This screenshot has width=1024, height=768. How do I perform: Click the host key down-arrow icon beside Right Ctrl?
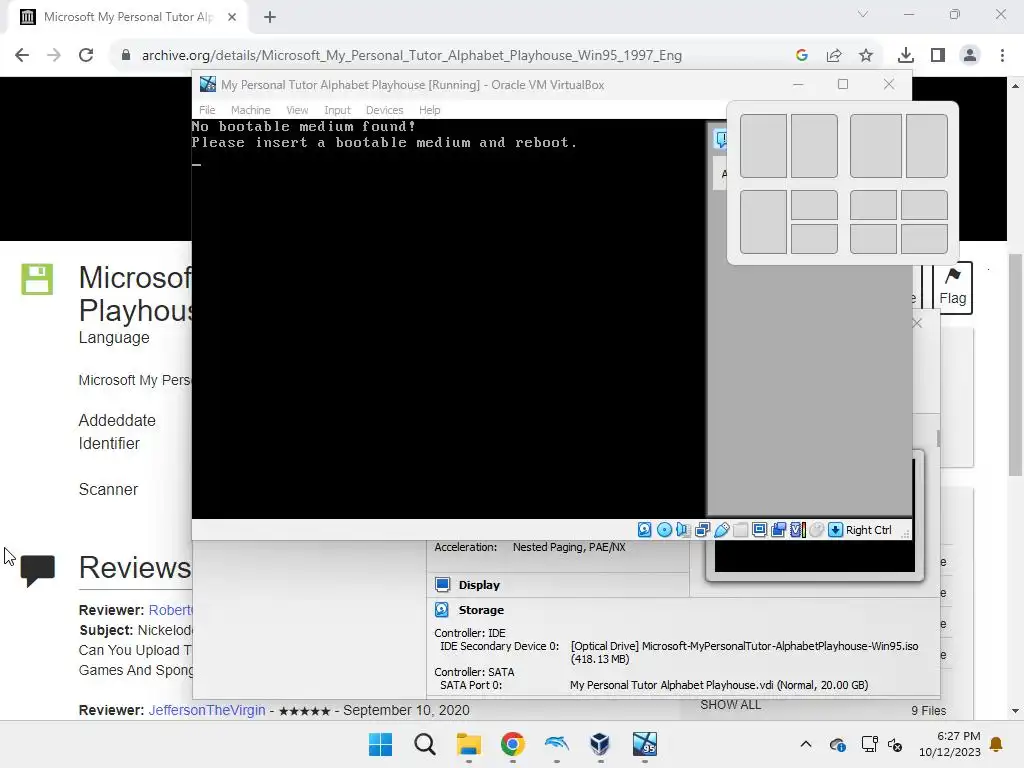(835, 530)
